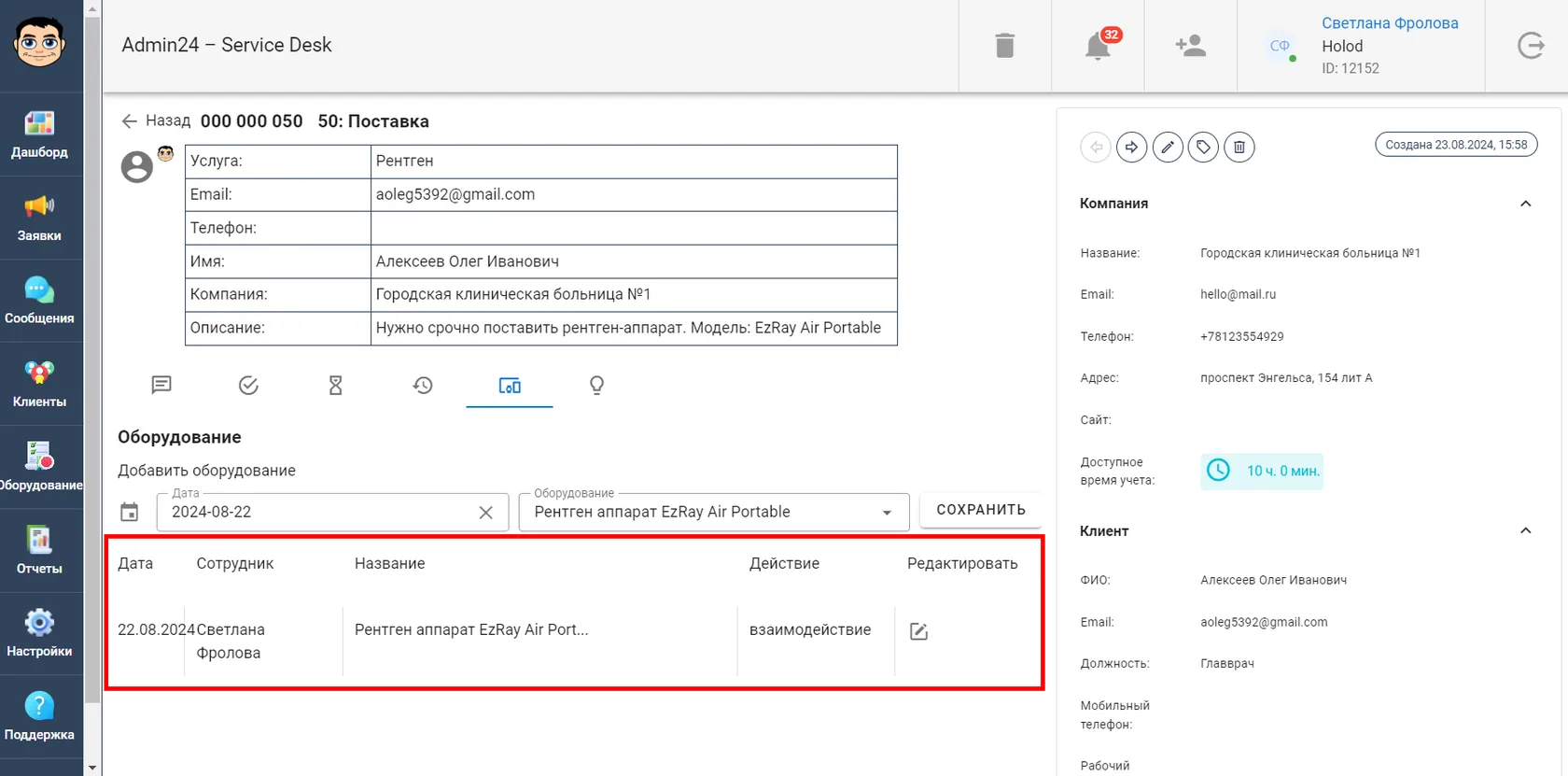Open the lightbulb ideas tab
Viewport: 1568px width, 776px height.
(596, 385)
